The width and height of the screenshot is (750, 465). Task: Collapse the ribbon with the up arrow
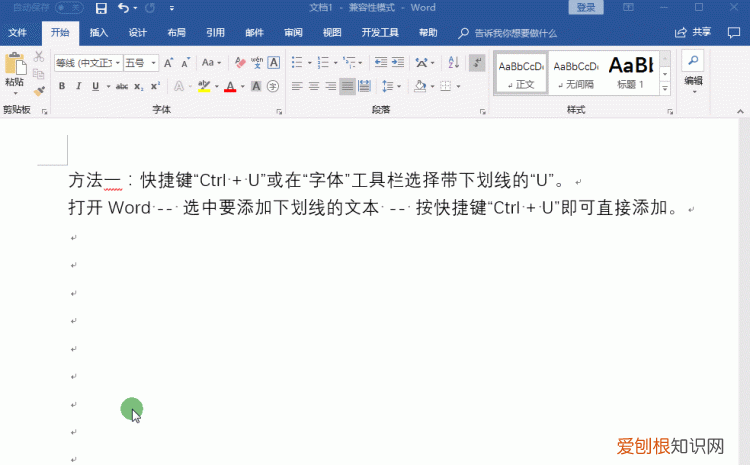740,111
